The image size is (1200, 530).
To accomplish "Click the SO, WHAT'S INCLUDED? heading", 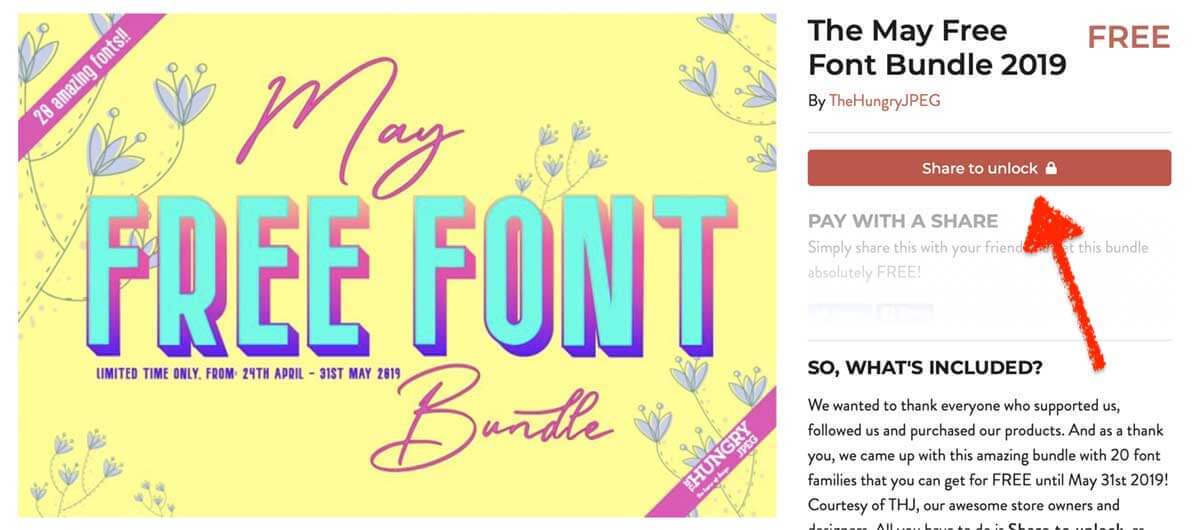I will [925, 368].
